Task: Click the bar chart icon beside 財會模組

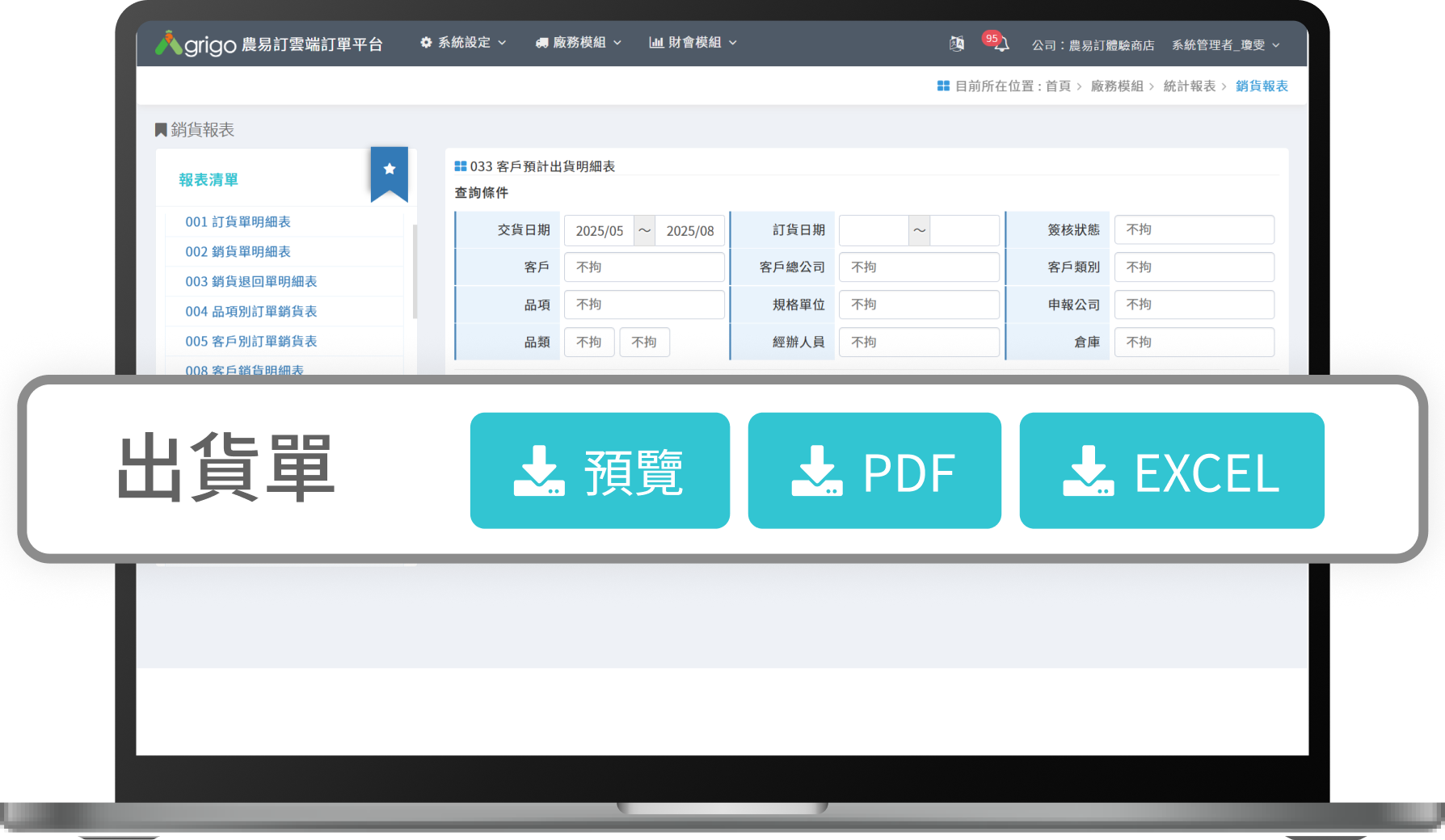Action: click(655, 43)
